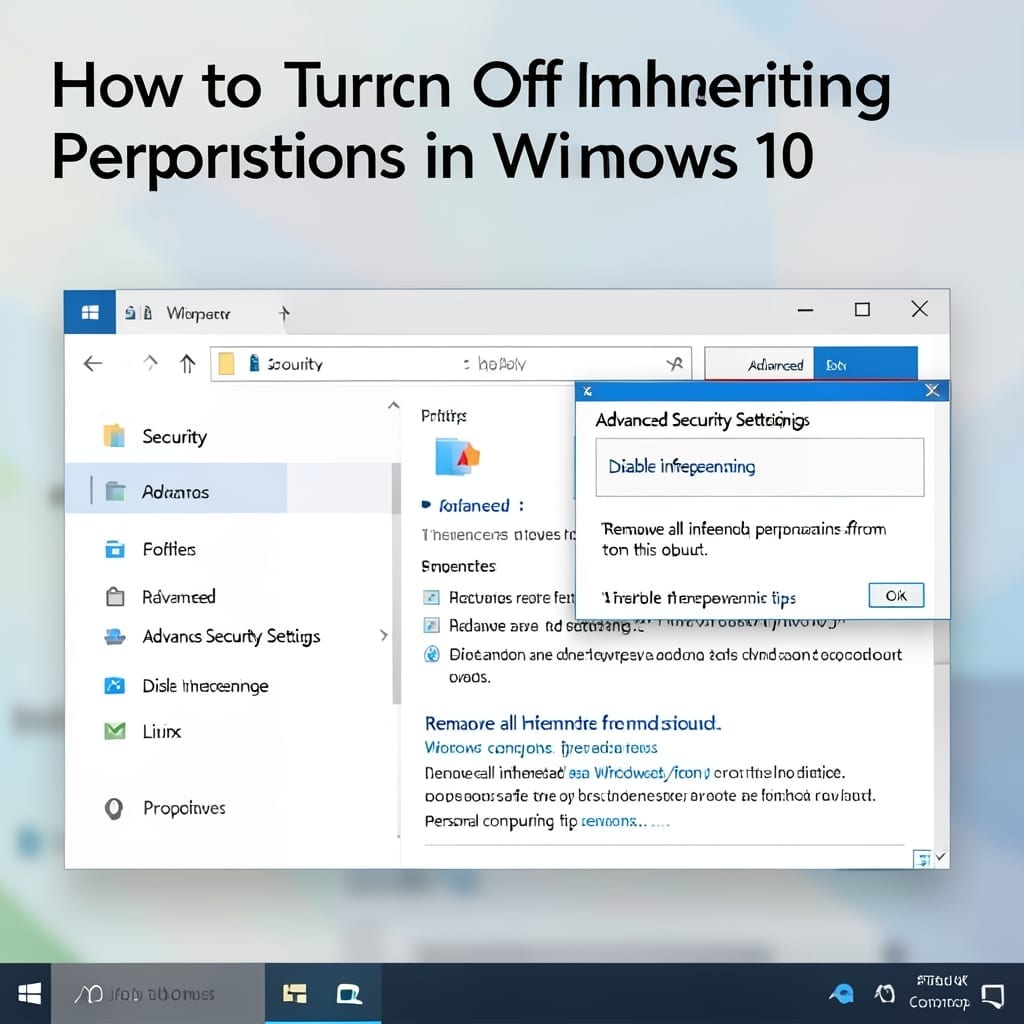Click the Advancs Securty Settigs icon
Viewport: 1024px width, 1024px height.
[115, 636]
